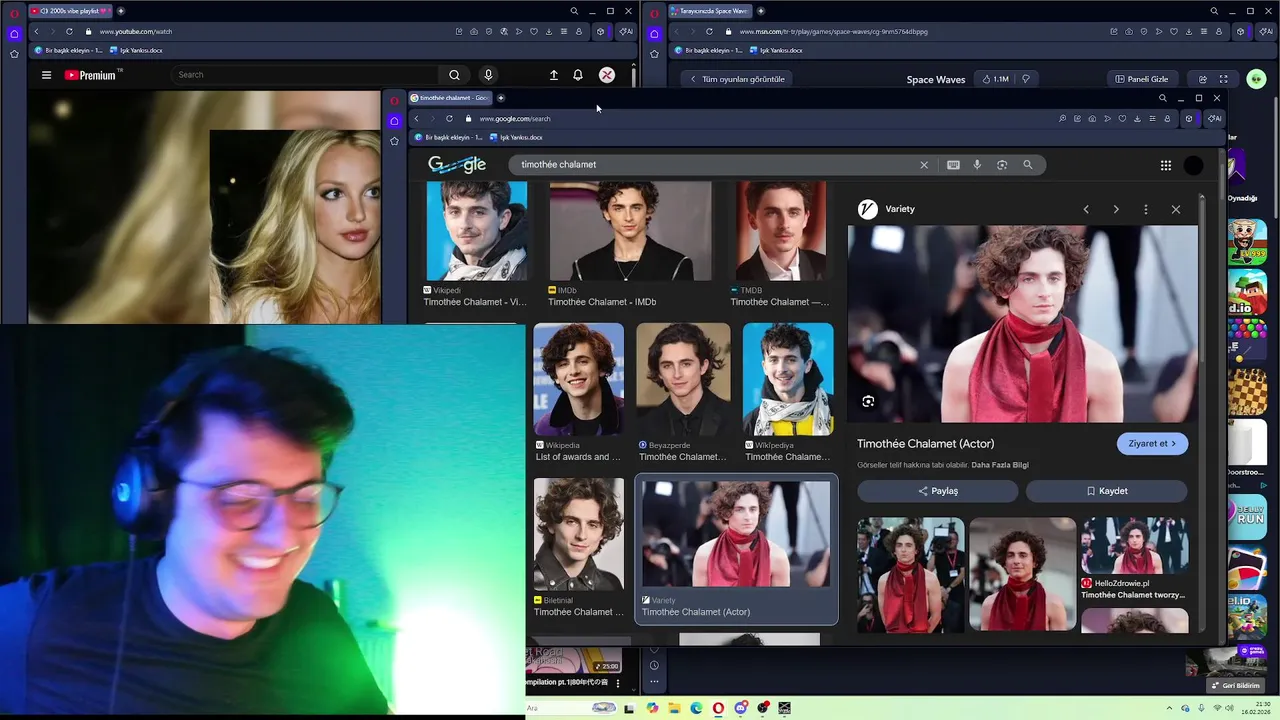Open YouTube account avatar menu
Viewport: 1280px width, 720px height.
(x=607, y=75)
